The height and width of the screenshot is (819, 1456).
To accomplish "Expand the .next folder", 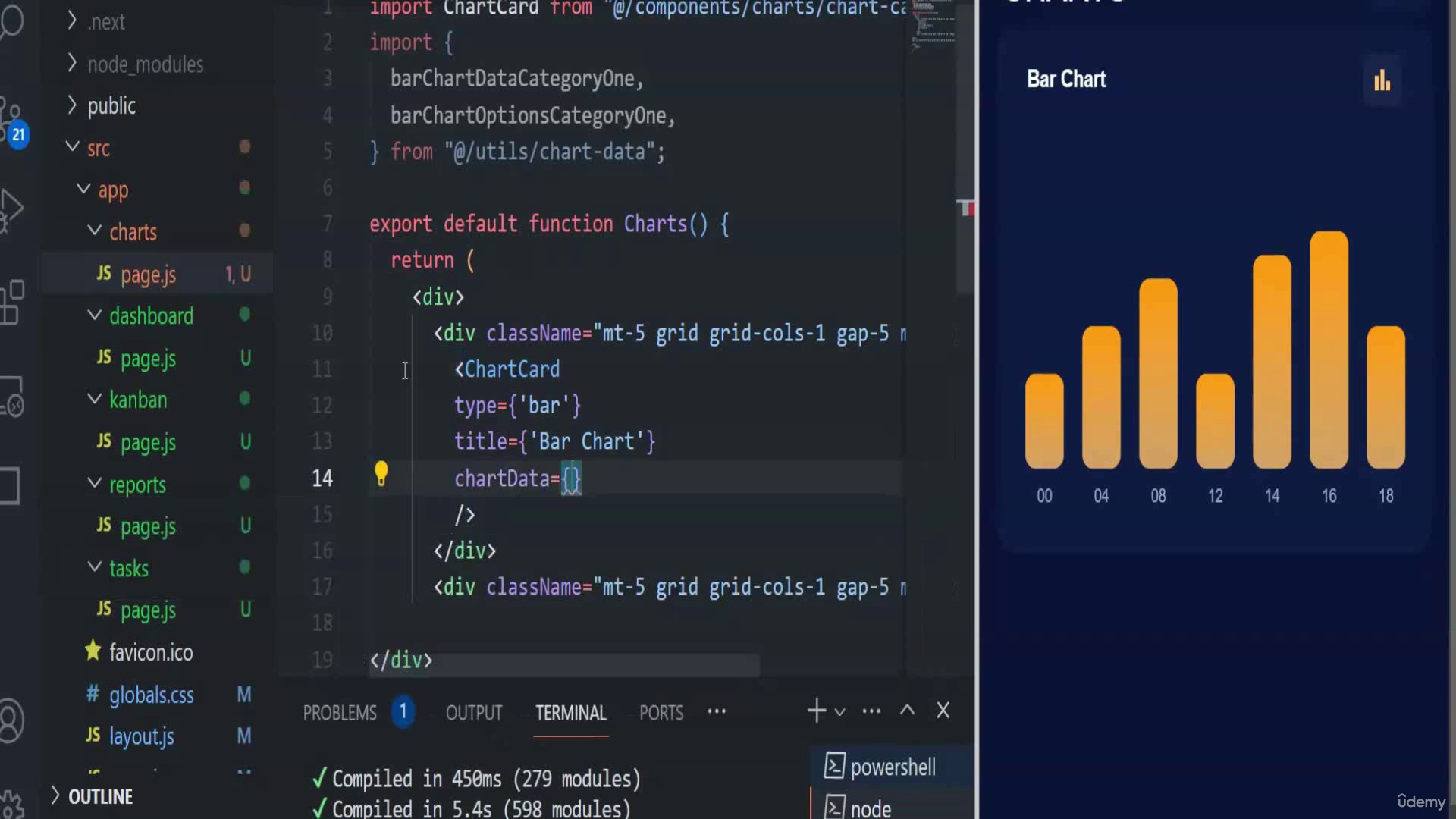I will point(72,20).
